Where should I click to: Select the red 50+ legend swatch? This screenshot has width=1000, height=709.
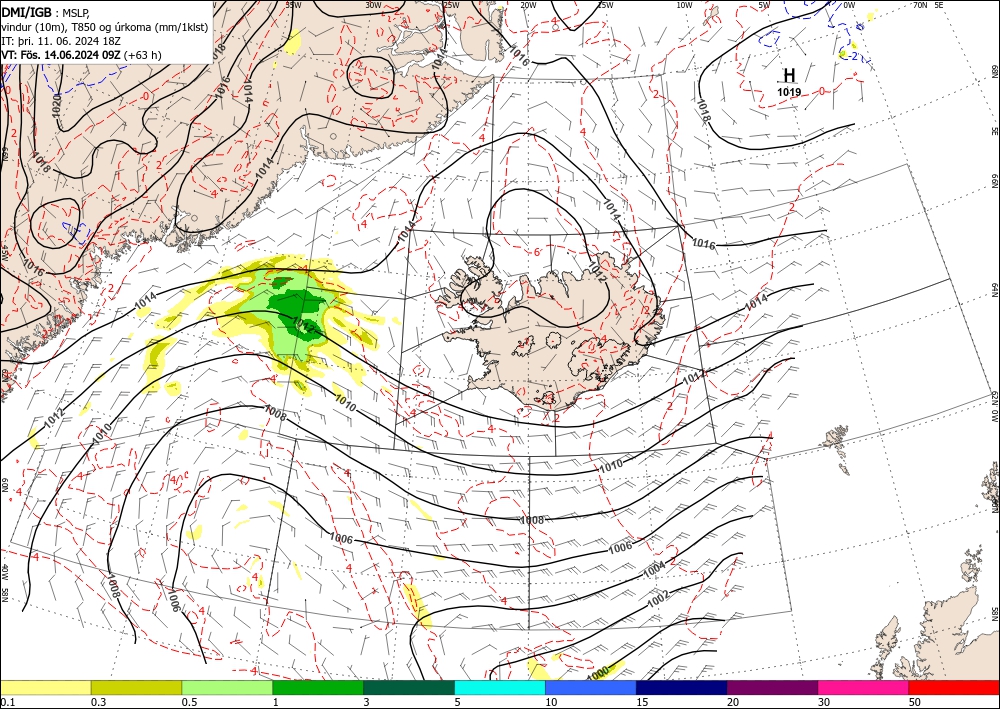[x=954, y=687]
